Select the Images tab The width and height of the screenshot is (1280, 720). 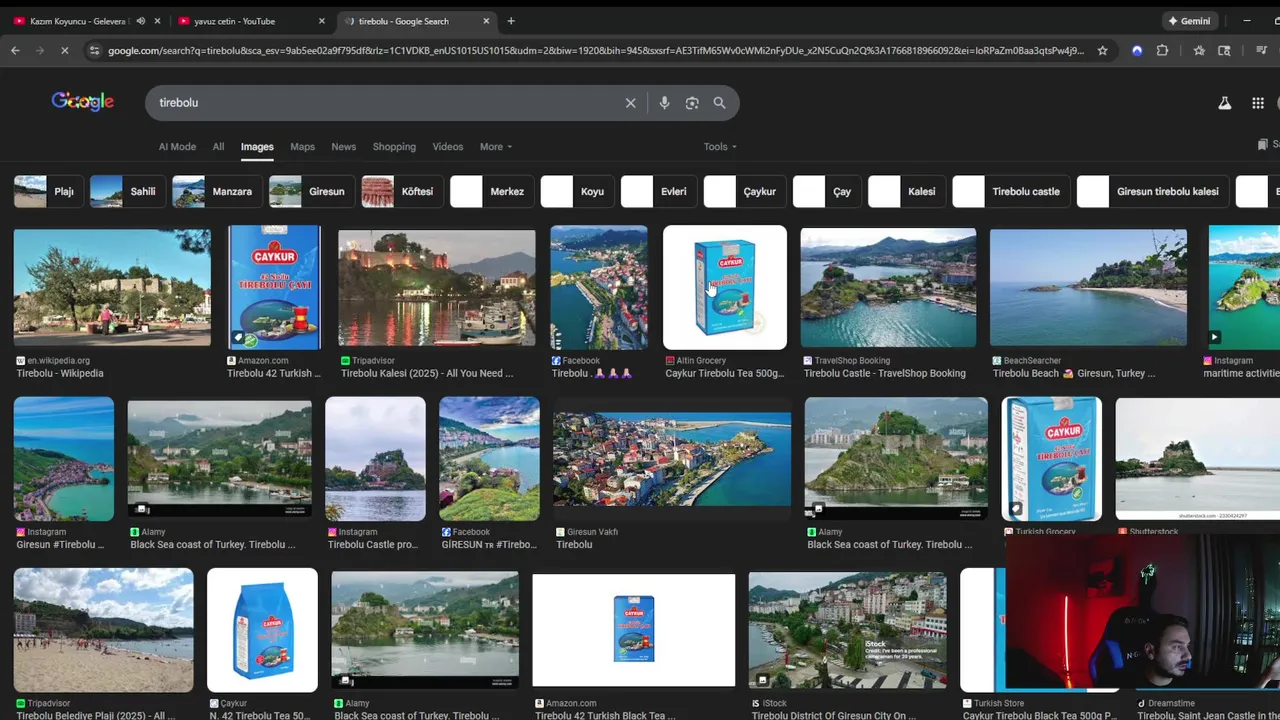pos(257,147)
